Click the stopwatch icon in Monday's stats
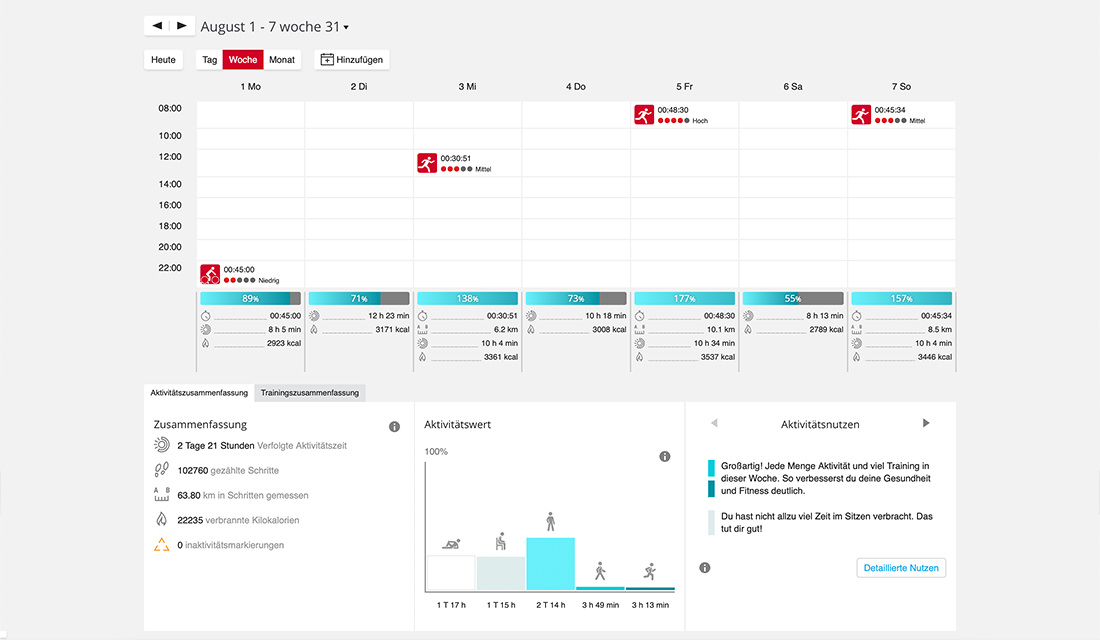The width and height of the screenshot is (1100, 640). (x=206, y=316)
